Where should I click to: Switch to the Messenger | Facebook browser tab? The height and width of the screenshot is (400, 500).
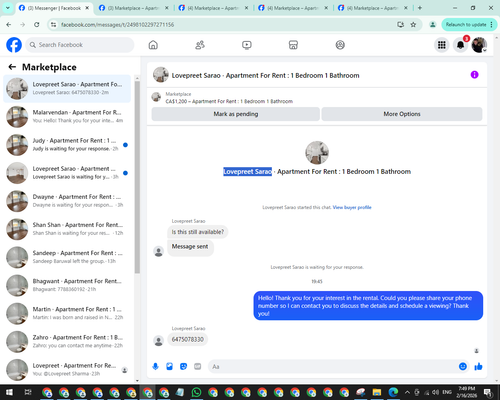click(x=54, y=8)
